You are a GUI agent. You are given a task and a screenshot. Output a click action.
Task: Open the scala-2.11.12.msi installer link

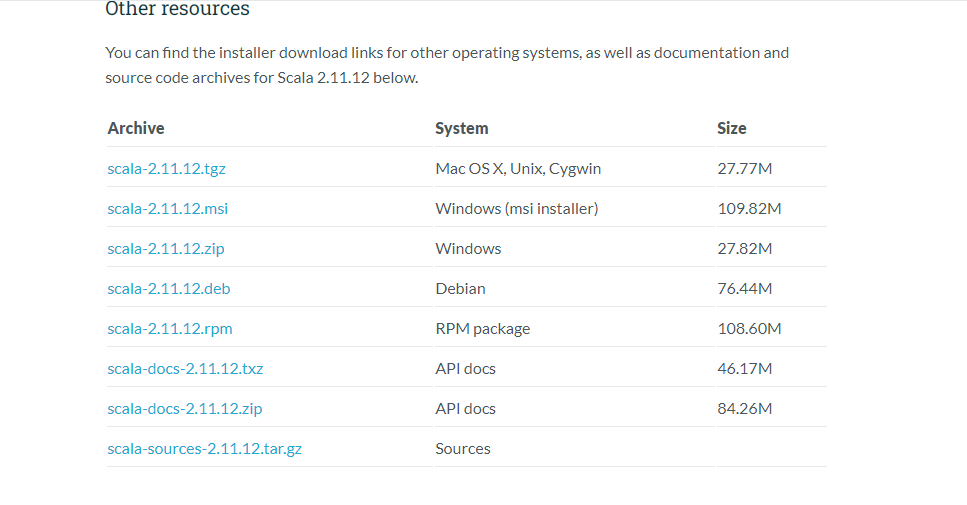[168, 209]
